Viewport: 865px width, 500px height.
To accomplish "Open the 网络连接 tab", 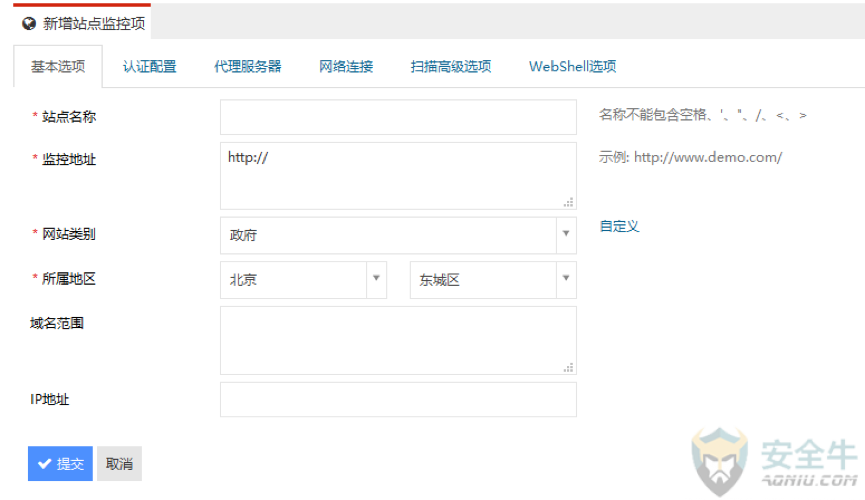I will 346,67.
